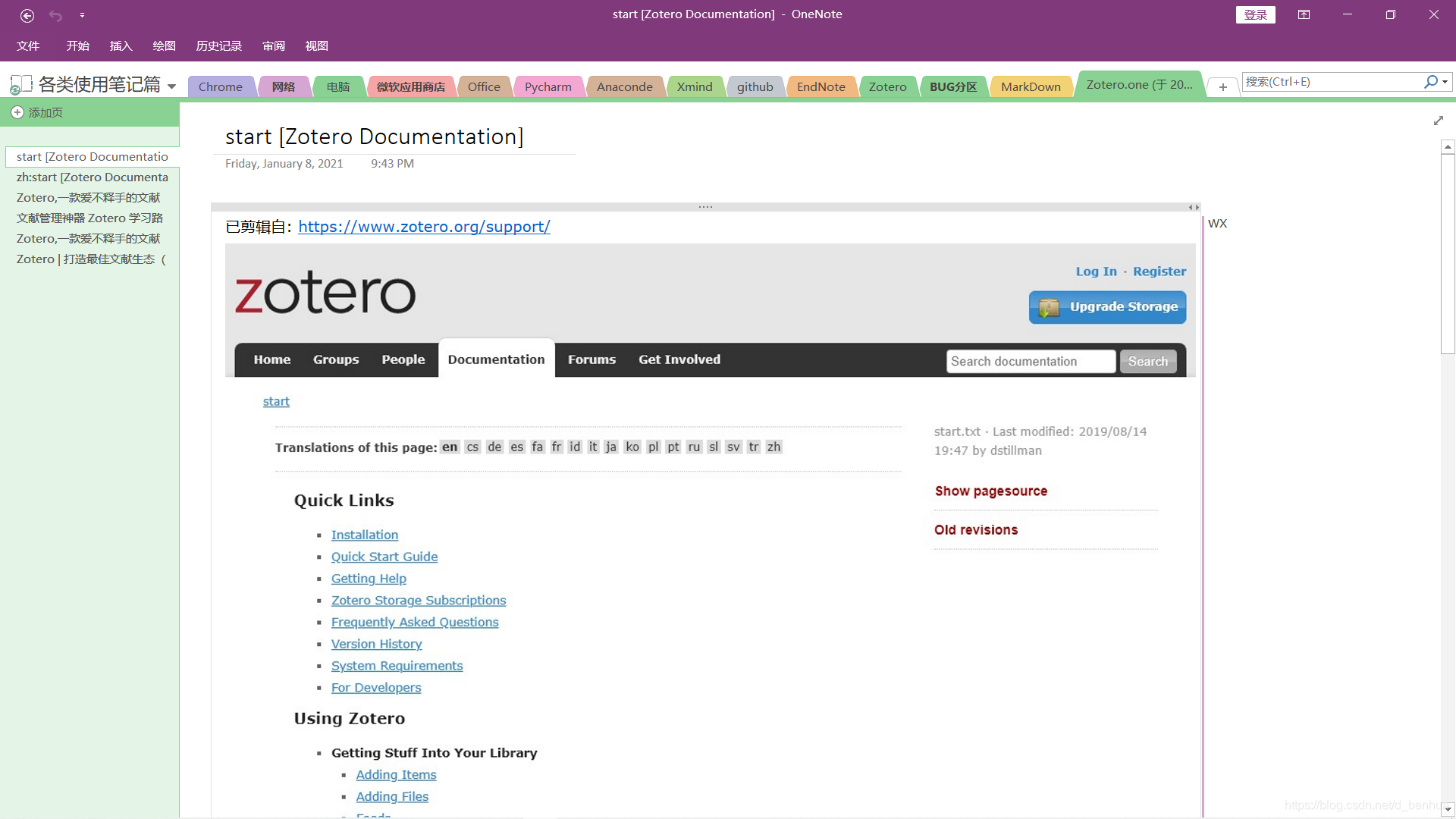
Task: Click Old revisions
Action: (976, 529)
